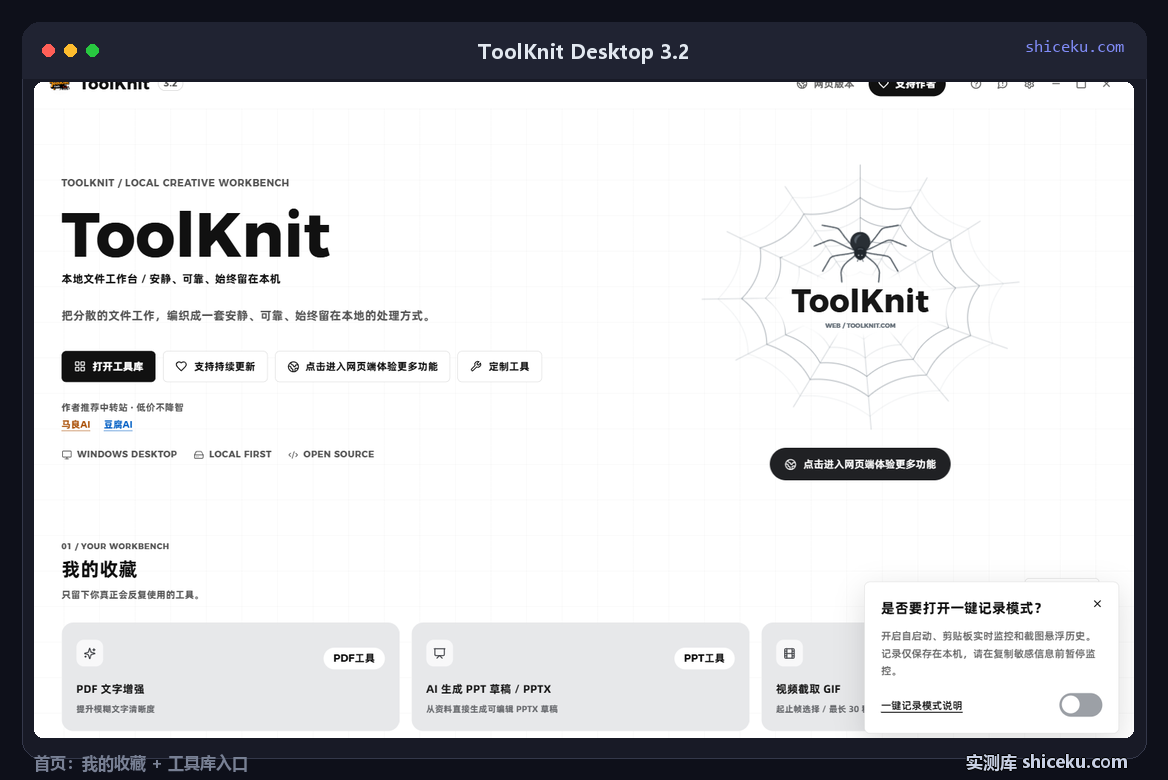
Task: Click the red macOS close dot
Action: [x=48, y=51]
